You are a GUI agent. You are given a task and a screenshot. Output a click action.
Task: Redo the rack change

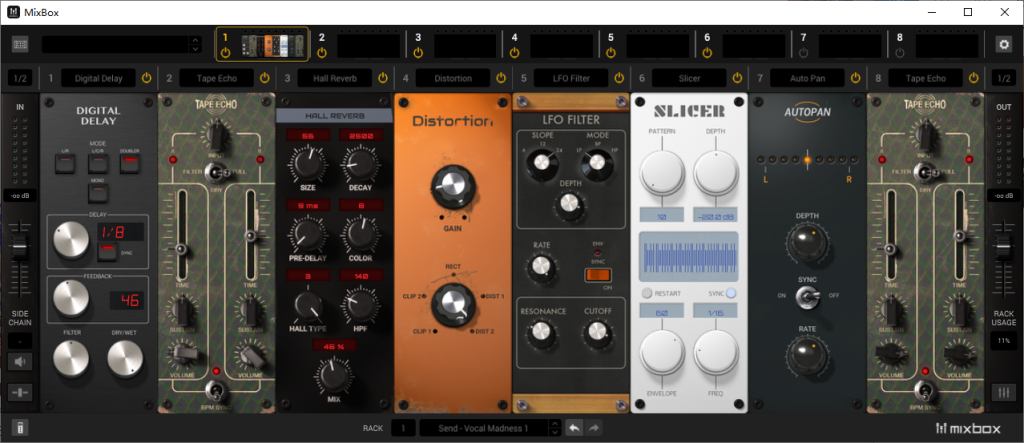(594, 428)
